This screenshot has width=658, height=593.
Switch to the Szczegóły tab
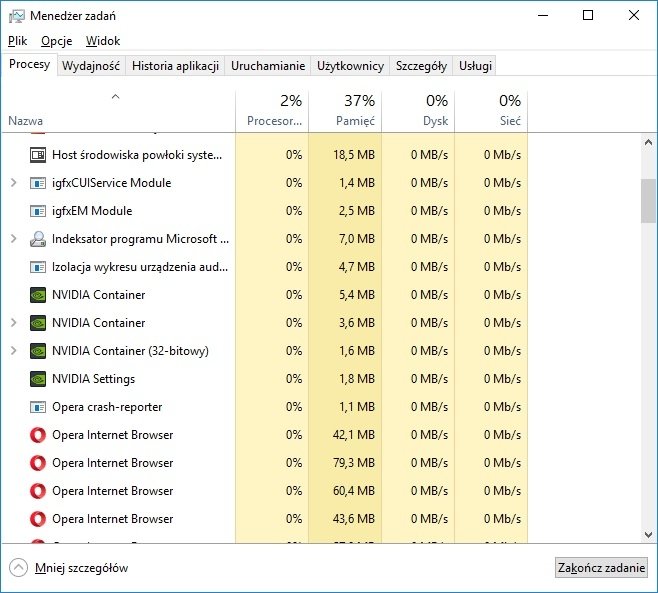coord(421,66)
